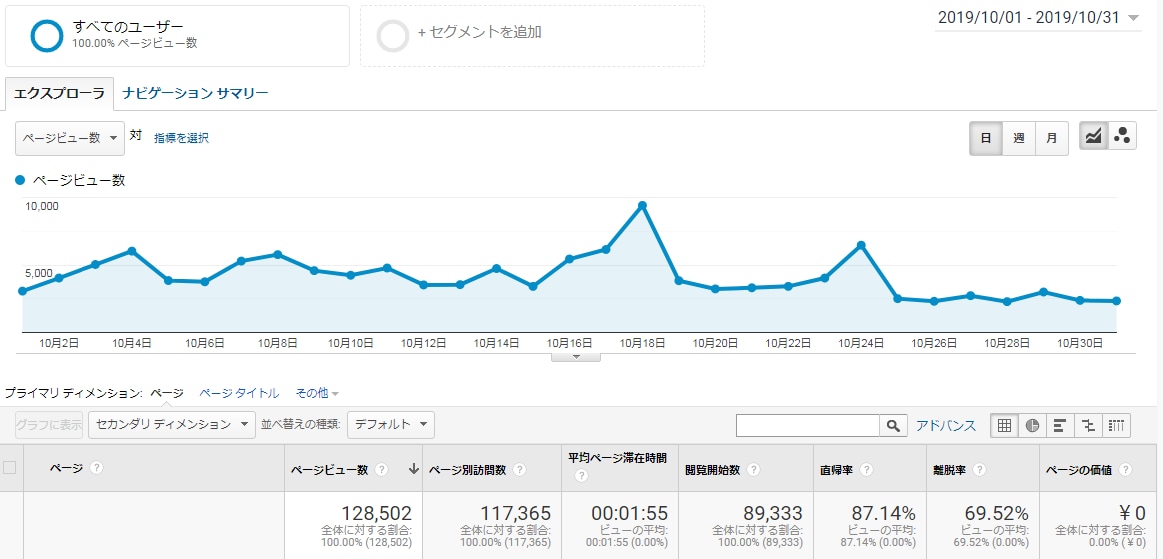Click the 87.14% bounce rate value
This screenshot has width=1163, height=559.
coord(881,512)
